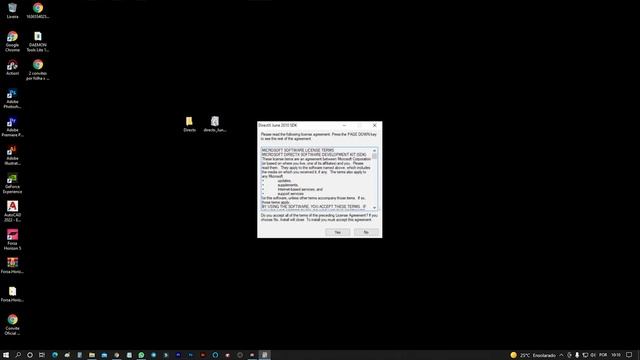Select the Forza Horizon document file icon

click(x=12, y=294)
